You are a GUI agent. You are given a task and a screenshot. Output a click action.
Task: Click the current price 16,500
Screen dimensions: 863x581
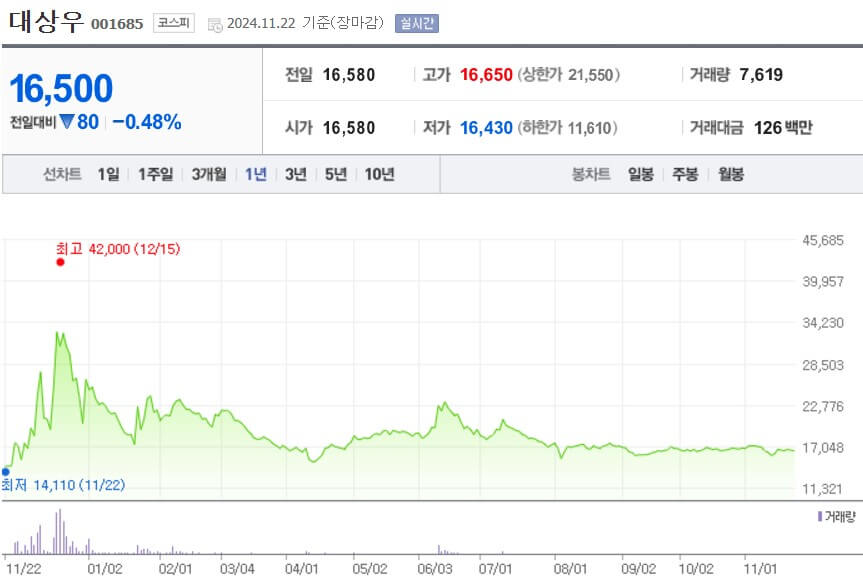(61, 89)
